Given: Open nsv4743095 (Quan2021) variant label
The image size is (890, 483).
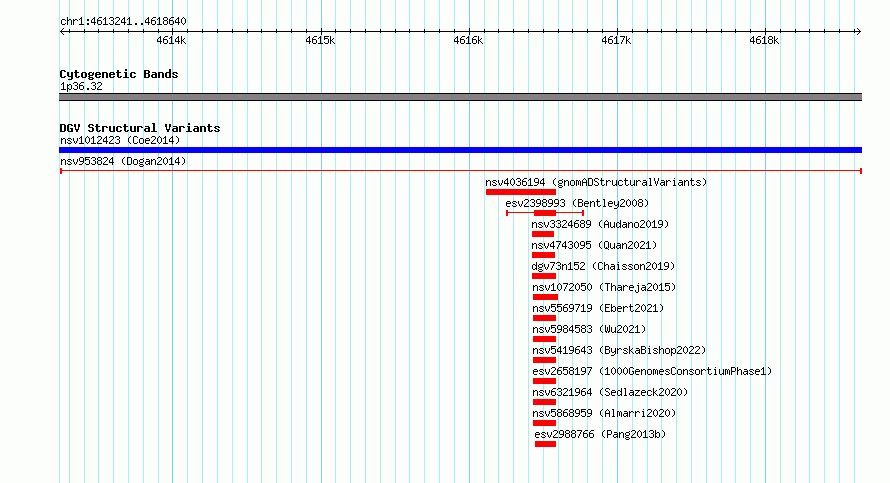Looking at the screenshot, I should coord(594,245).
